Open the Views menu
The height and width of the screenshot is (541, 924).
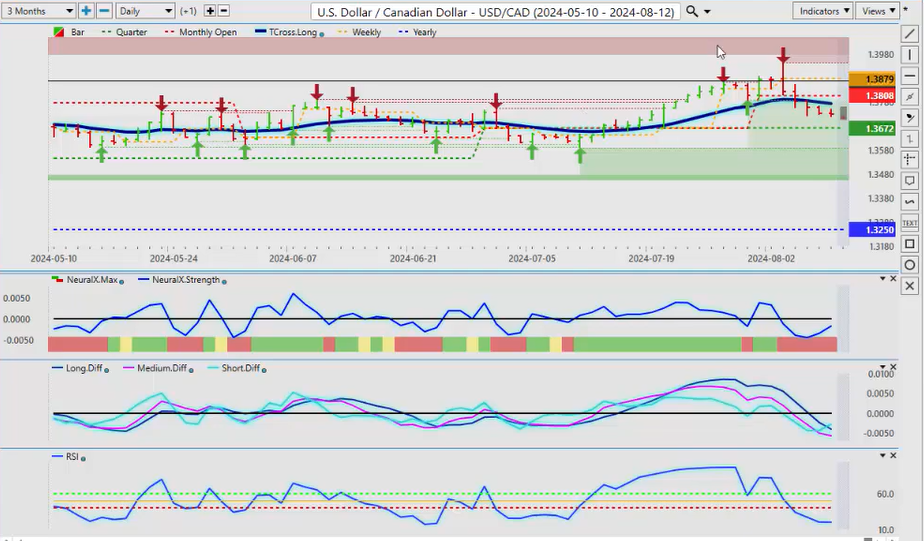pyautogui.click(x=877, y=11)
